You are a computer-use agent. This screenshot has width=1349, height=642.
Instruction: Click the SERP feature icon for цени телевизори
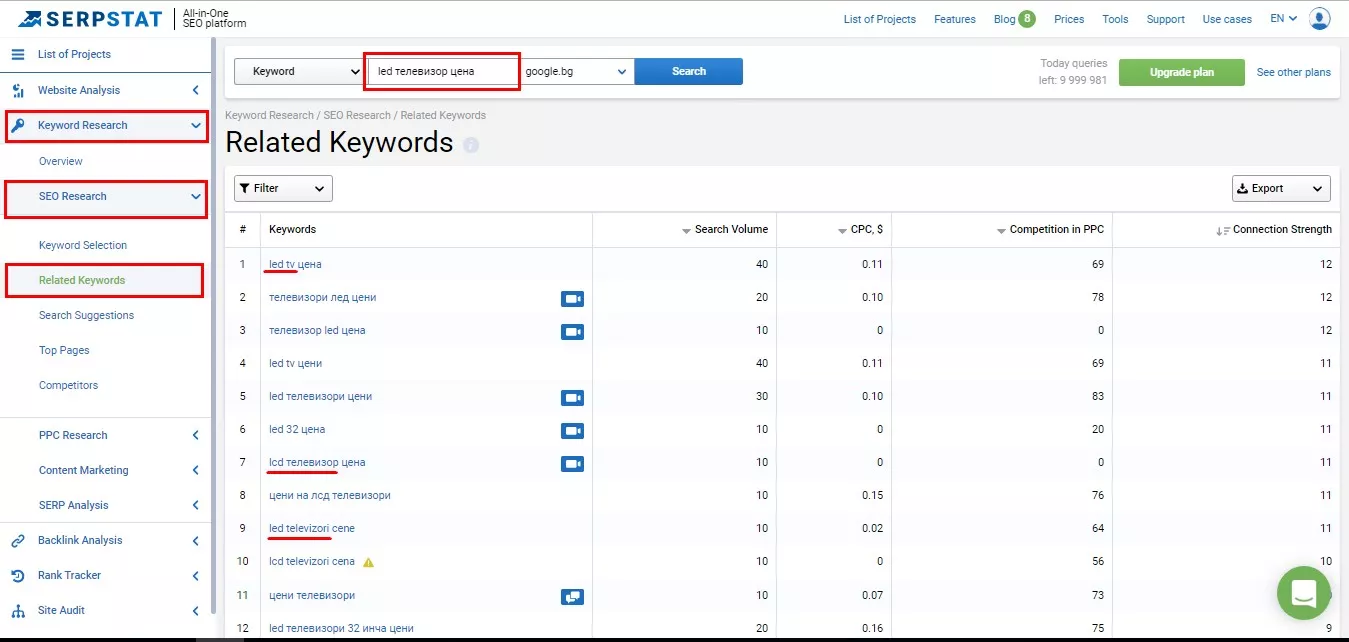click(x=572, y=596)
